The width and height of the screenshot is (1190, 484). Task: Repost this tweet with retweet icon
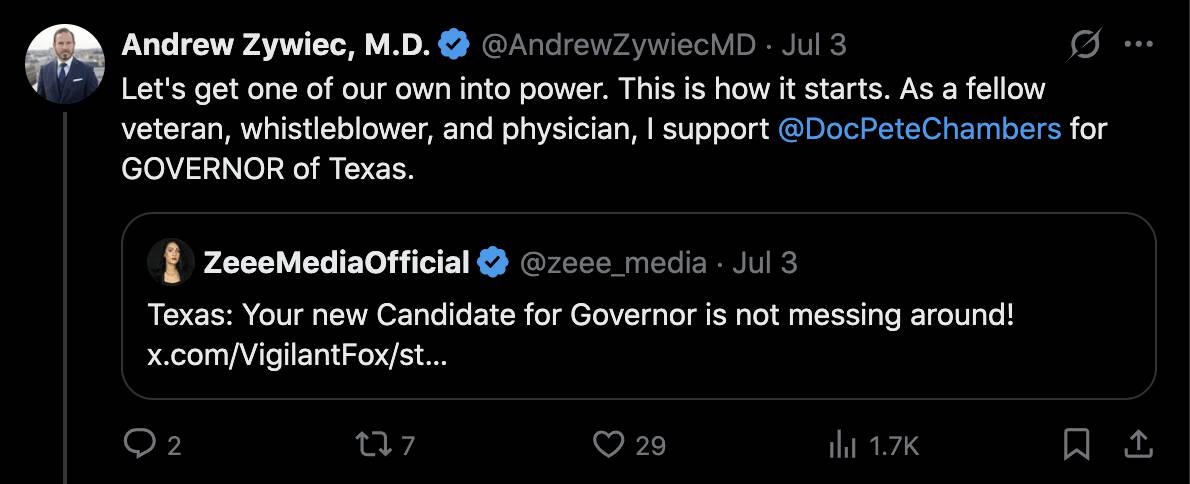[373, 445]
